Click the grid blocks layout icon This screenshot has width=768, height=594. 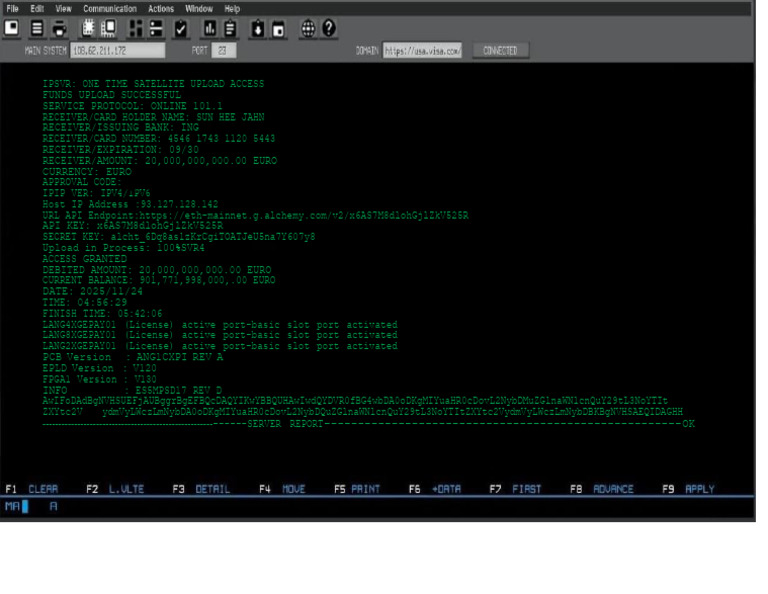click(x=135, y=28)
